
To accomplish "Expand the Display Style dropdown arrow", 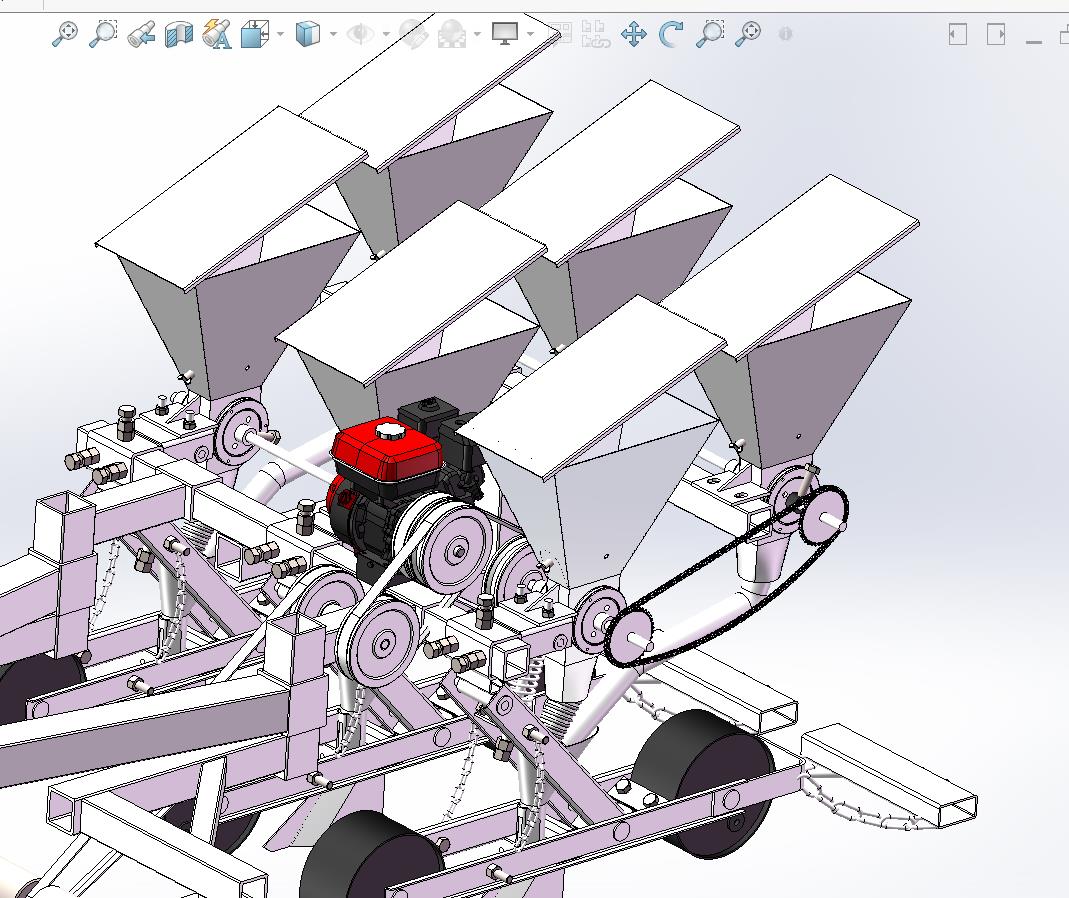I will (x=333, y=33).
